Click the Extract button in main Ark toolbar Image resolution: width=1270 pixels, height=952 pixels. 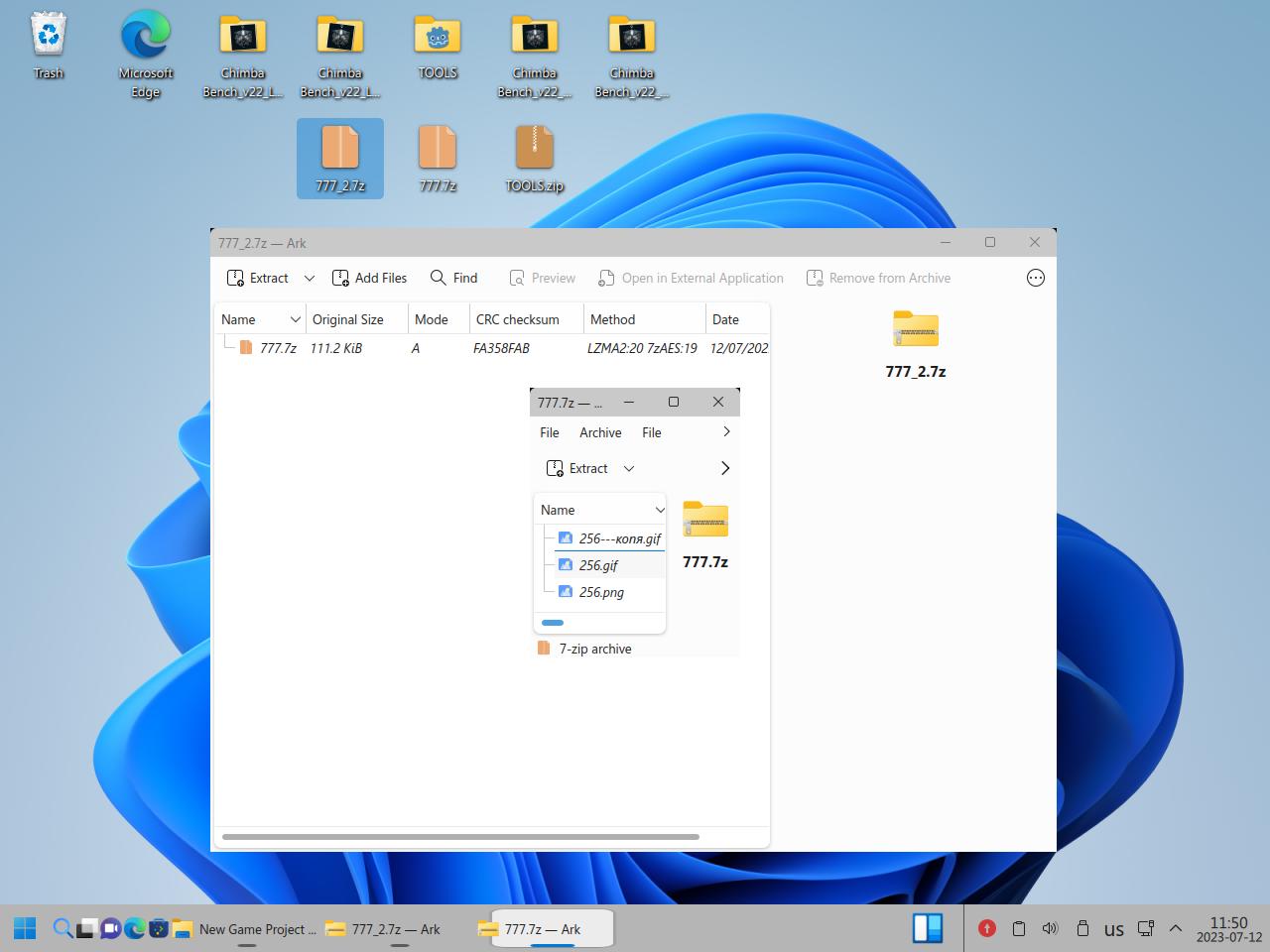[258, 278]
